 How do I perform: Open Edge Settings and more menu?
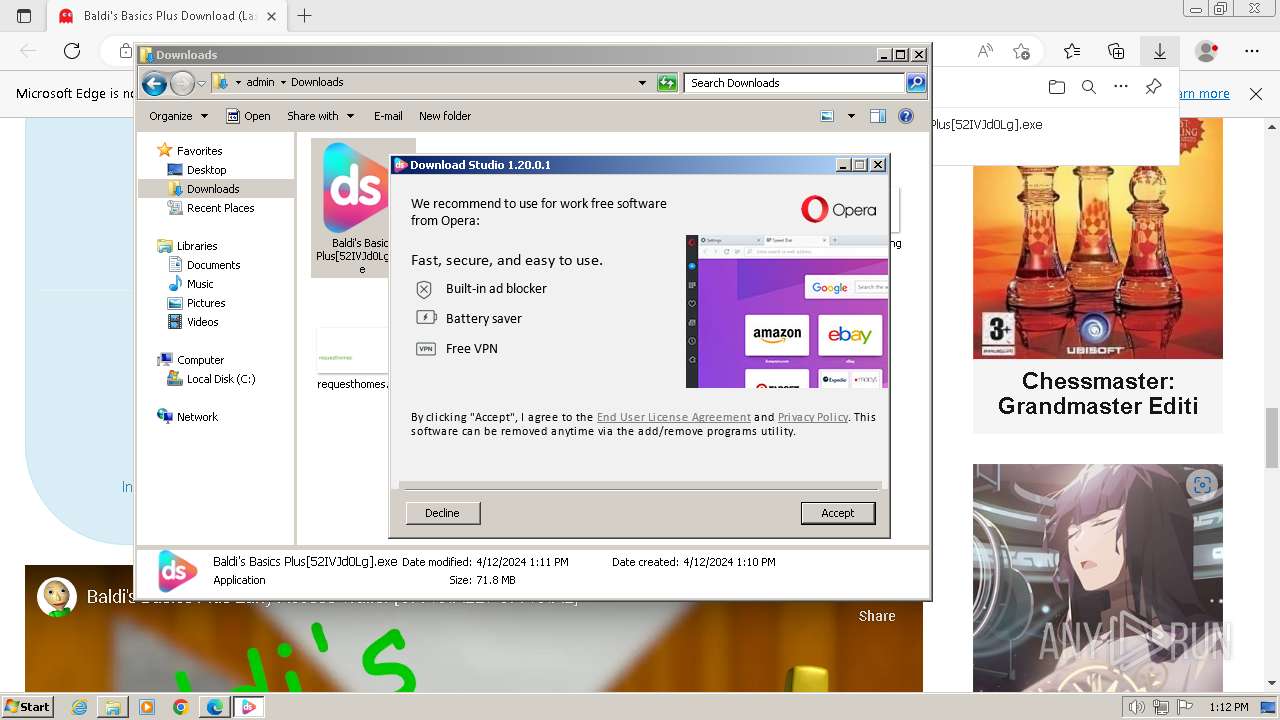coord(1252,51)
